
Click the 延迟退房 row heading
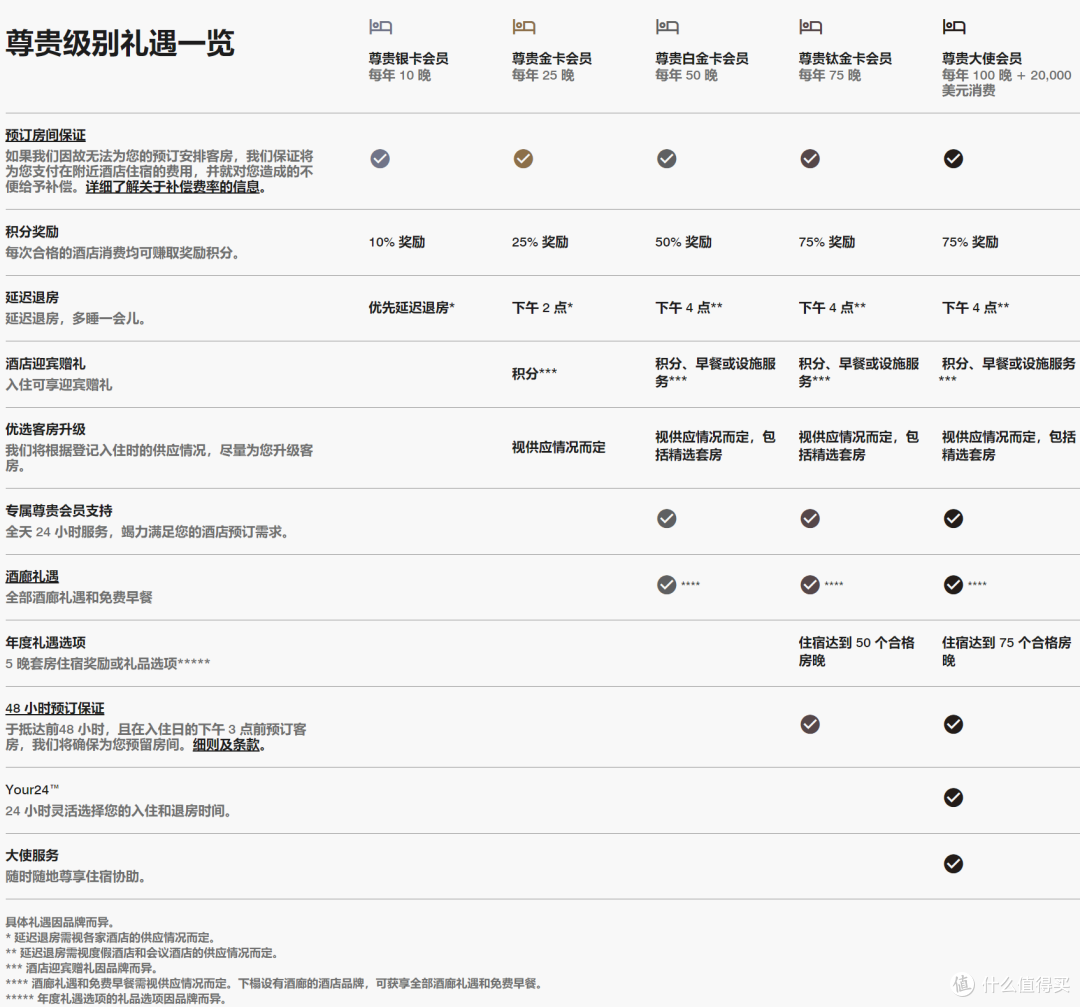[32, 297]
